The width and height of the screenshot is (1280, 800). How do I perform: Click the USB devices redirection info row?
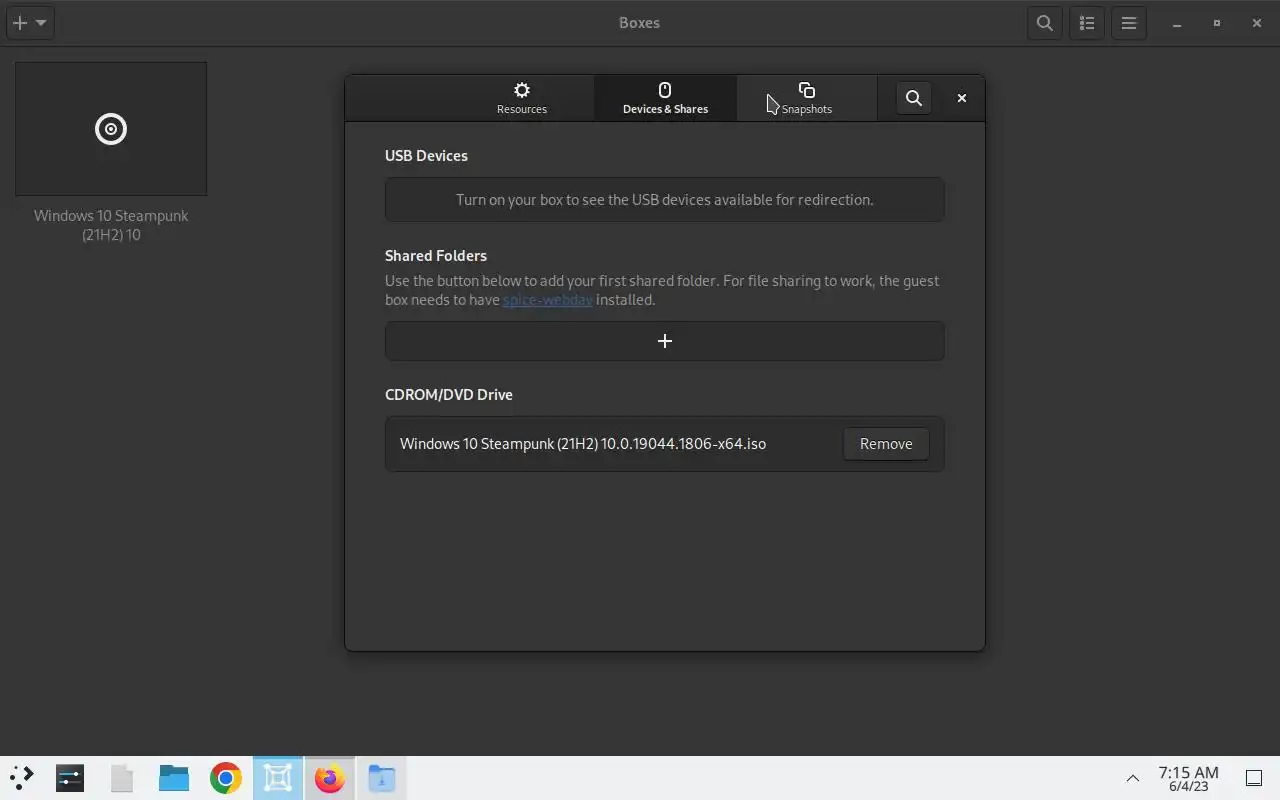coord(665,199)
